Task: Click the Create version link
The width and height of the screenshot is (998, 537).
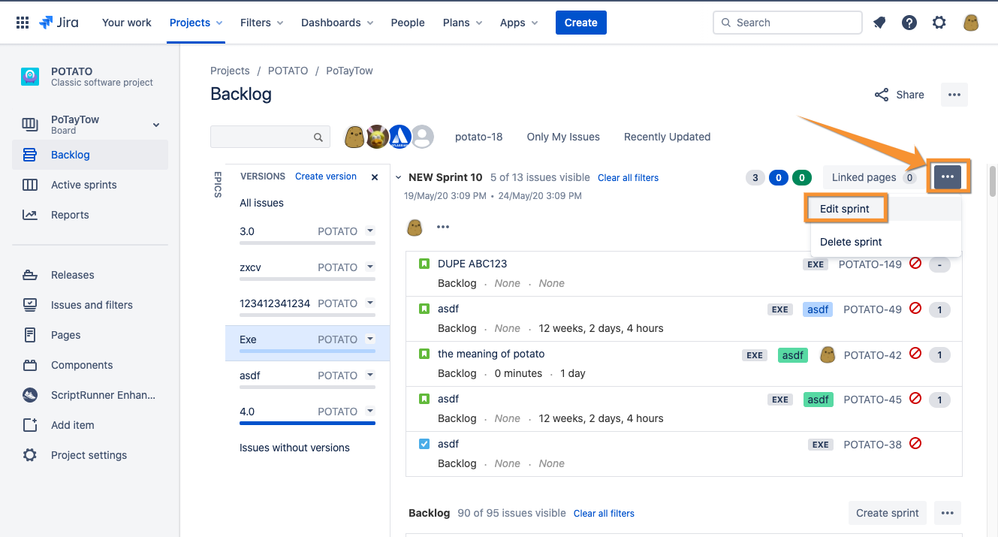Action: pyautogui.click(x=325, y=177)
